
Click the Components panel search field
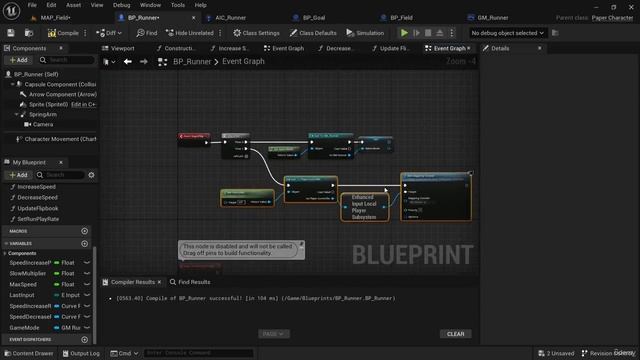coord(67,60)
